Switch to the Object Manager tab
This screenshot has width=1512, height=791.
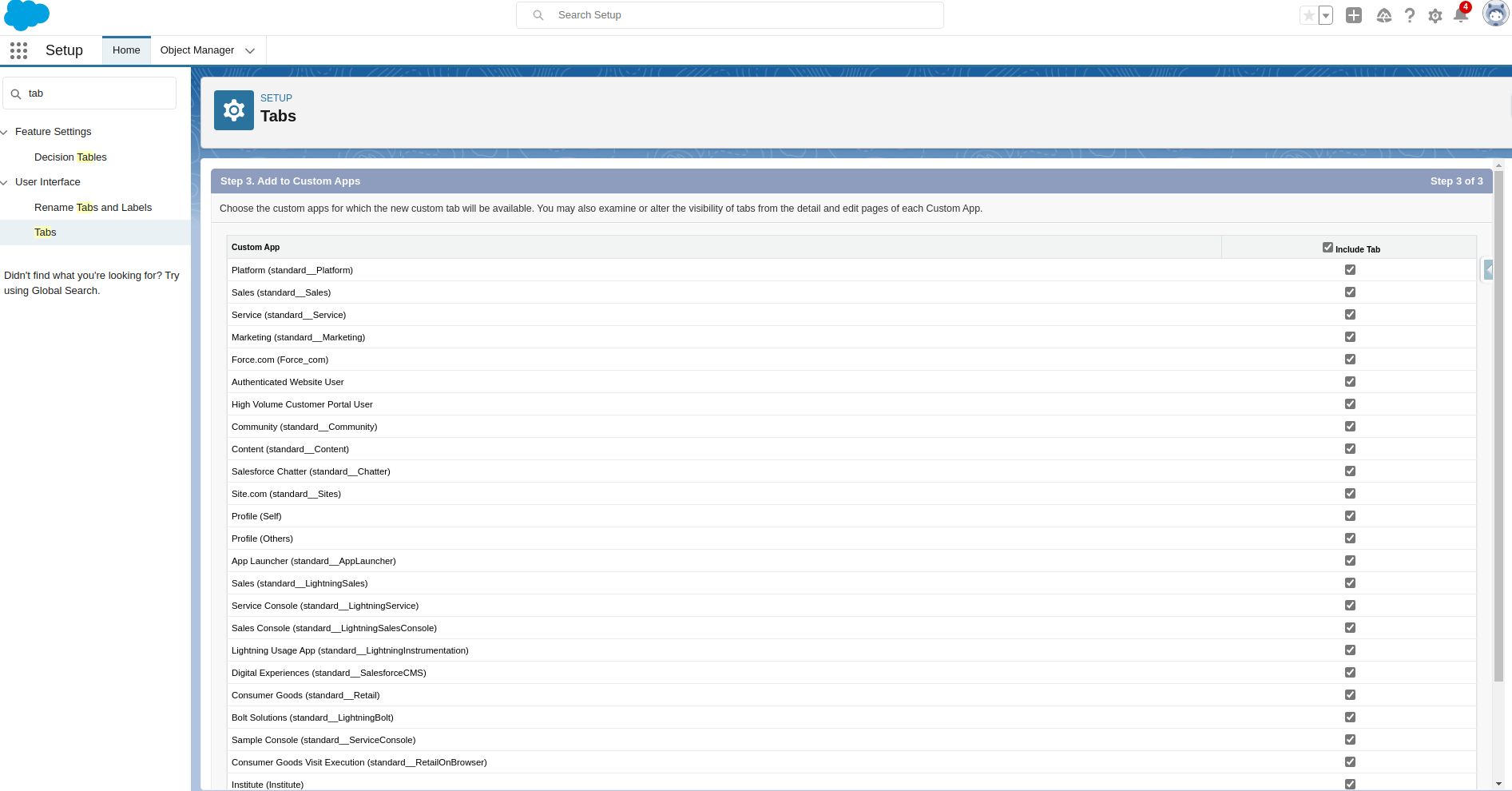click(x=197, y=50)
